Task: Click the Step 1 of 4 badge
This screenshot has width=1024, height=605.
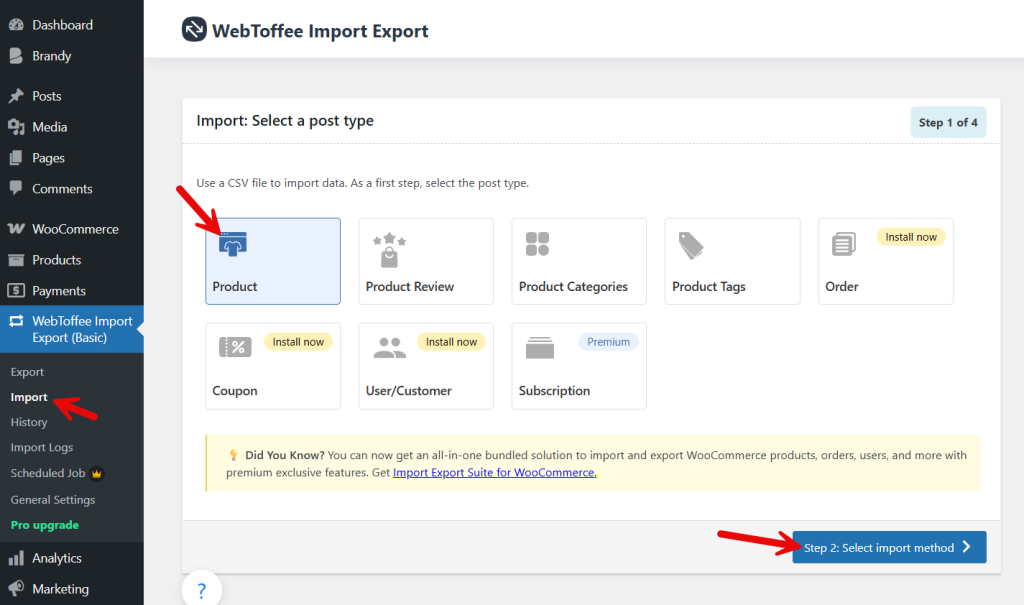Action: [x=947, y=120]
